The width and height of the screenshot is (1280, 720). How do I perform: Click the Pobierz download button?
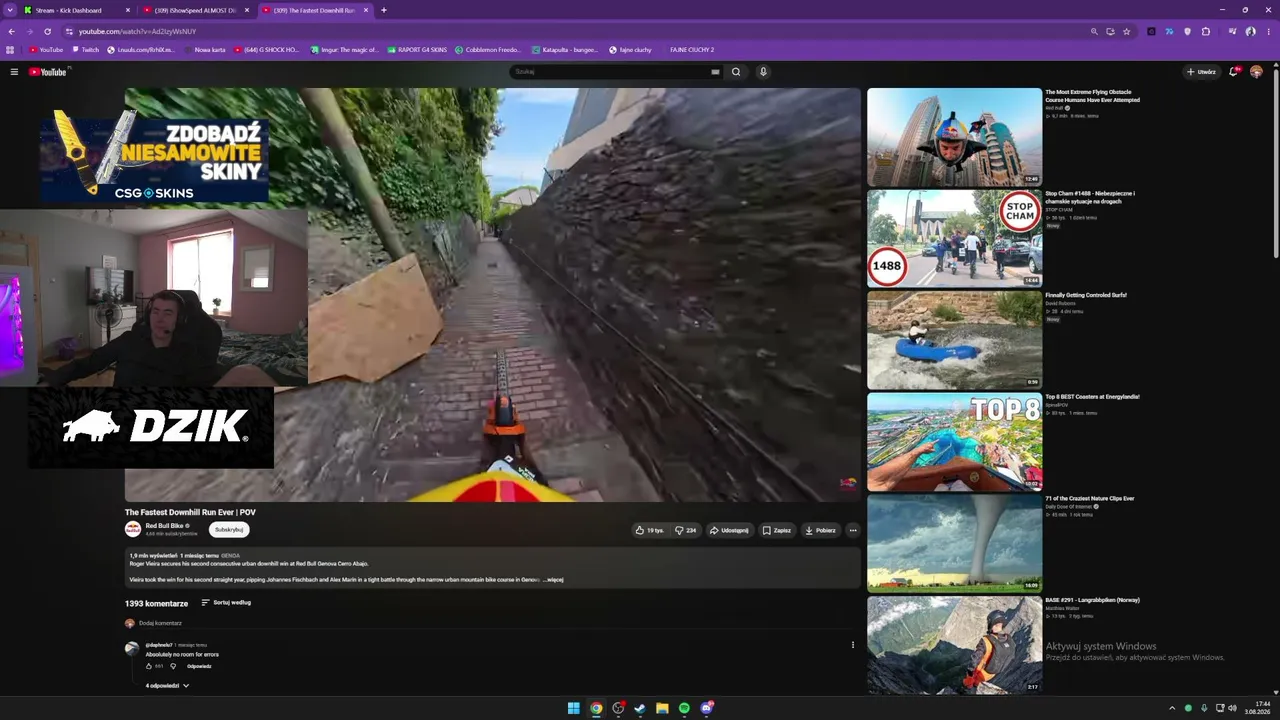(820, 530)
